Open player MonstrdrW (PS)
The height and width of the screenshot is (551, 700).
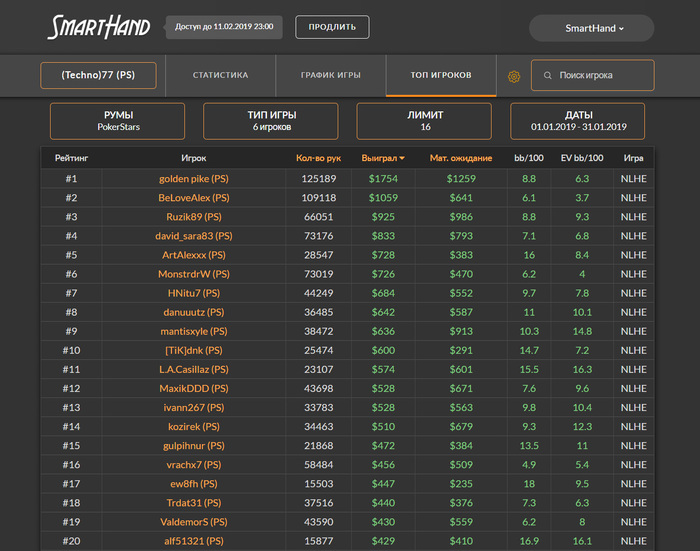[194, 274]
